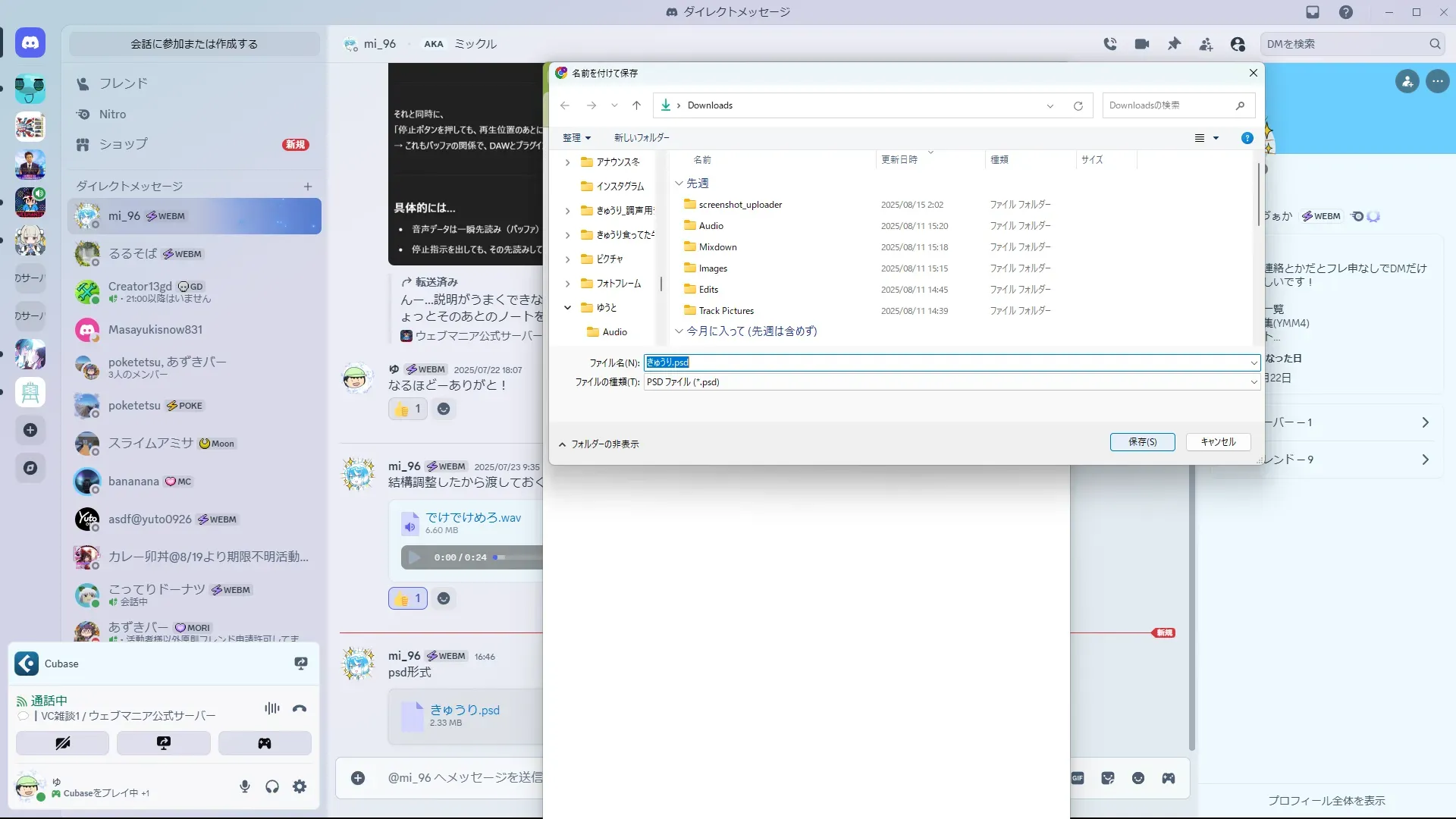1456x819 pixels.
Task: Deafen audio with headphone icon
Action: click(x=272, y=786)
